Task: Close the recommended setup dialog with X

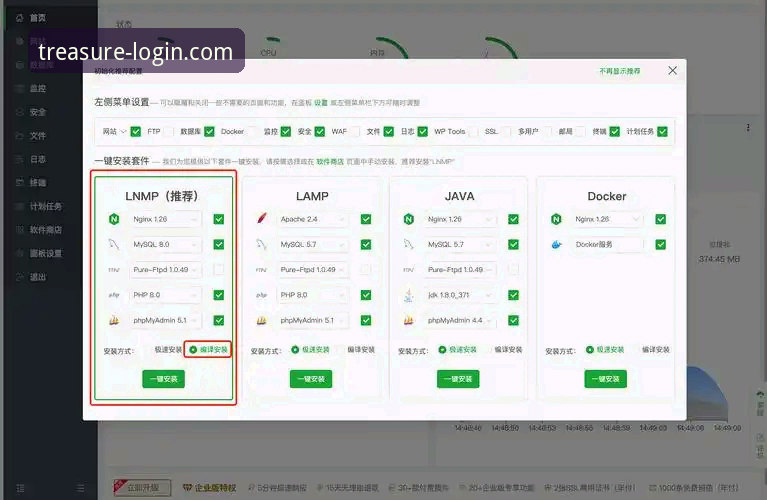Action: click(673, 70)
